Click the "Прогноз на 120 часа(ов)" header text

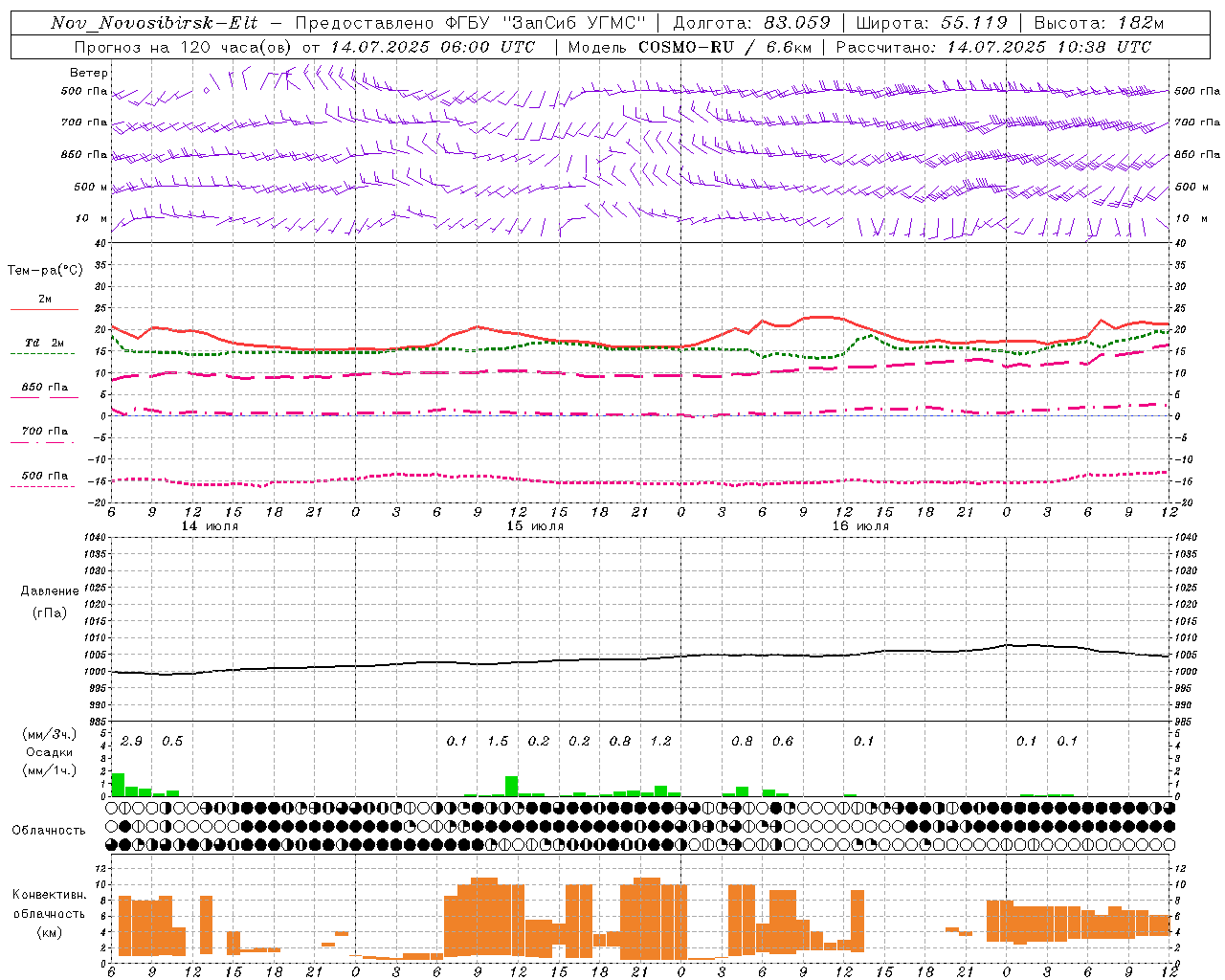tap(184, 47)
